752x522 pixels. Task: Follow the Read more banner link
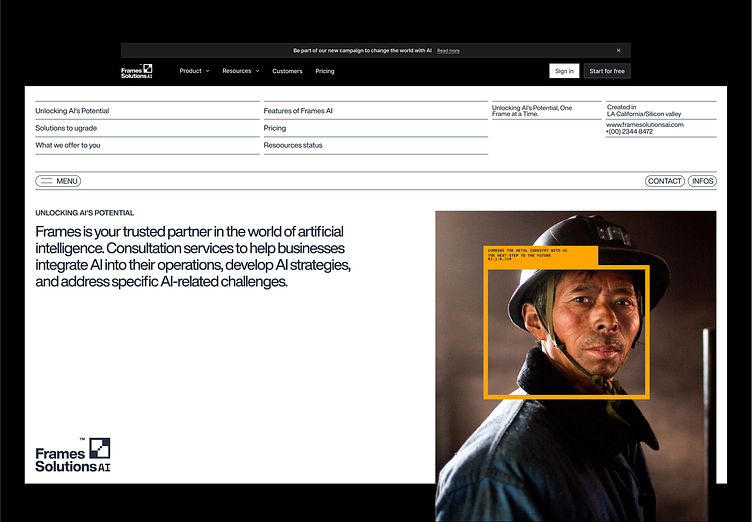tap(448, 51)
